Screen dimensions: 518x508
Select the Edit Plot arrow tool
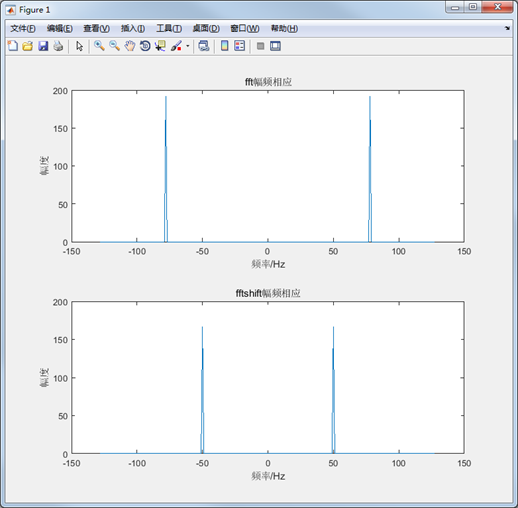[79, 46]
